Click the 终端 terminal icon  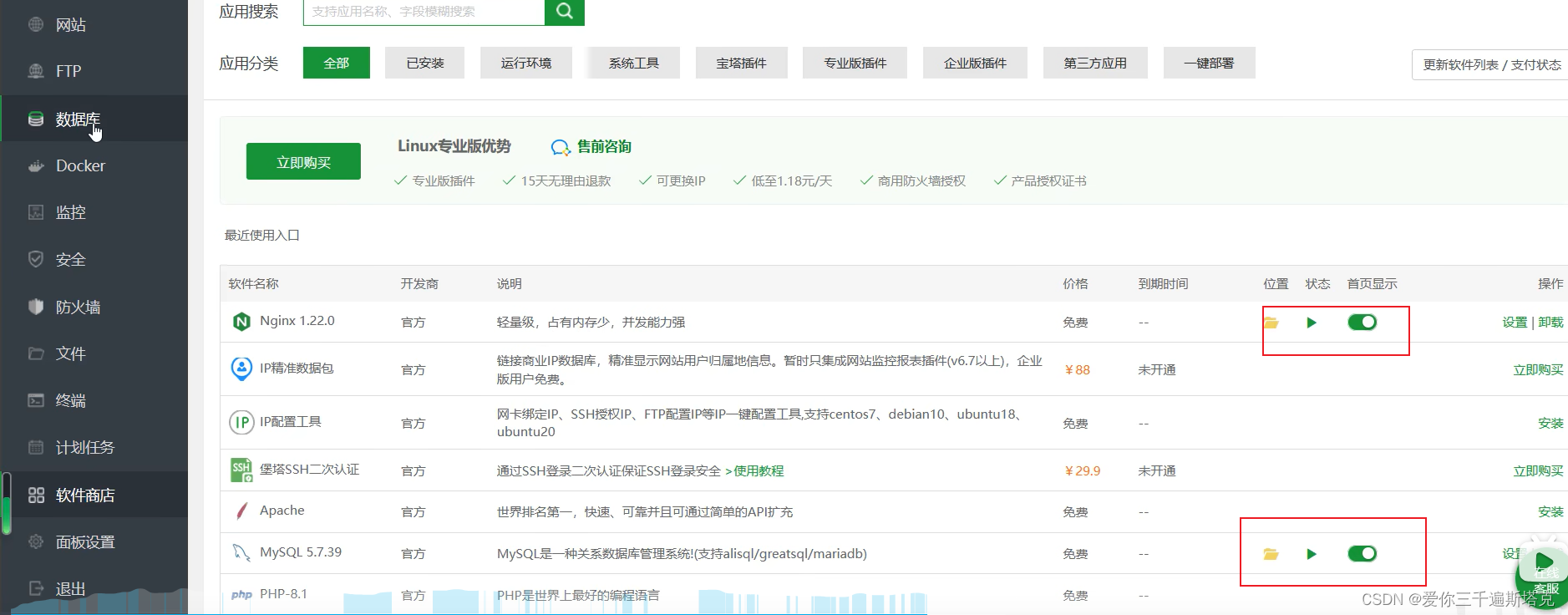point(36,400)
